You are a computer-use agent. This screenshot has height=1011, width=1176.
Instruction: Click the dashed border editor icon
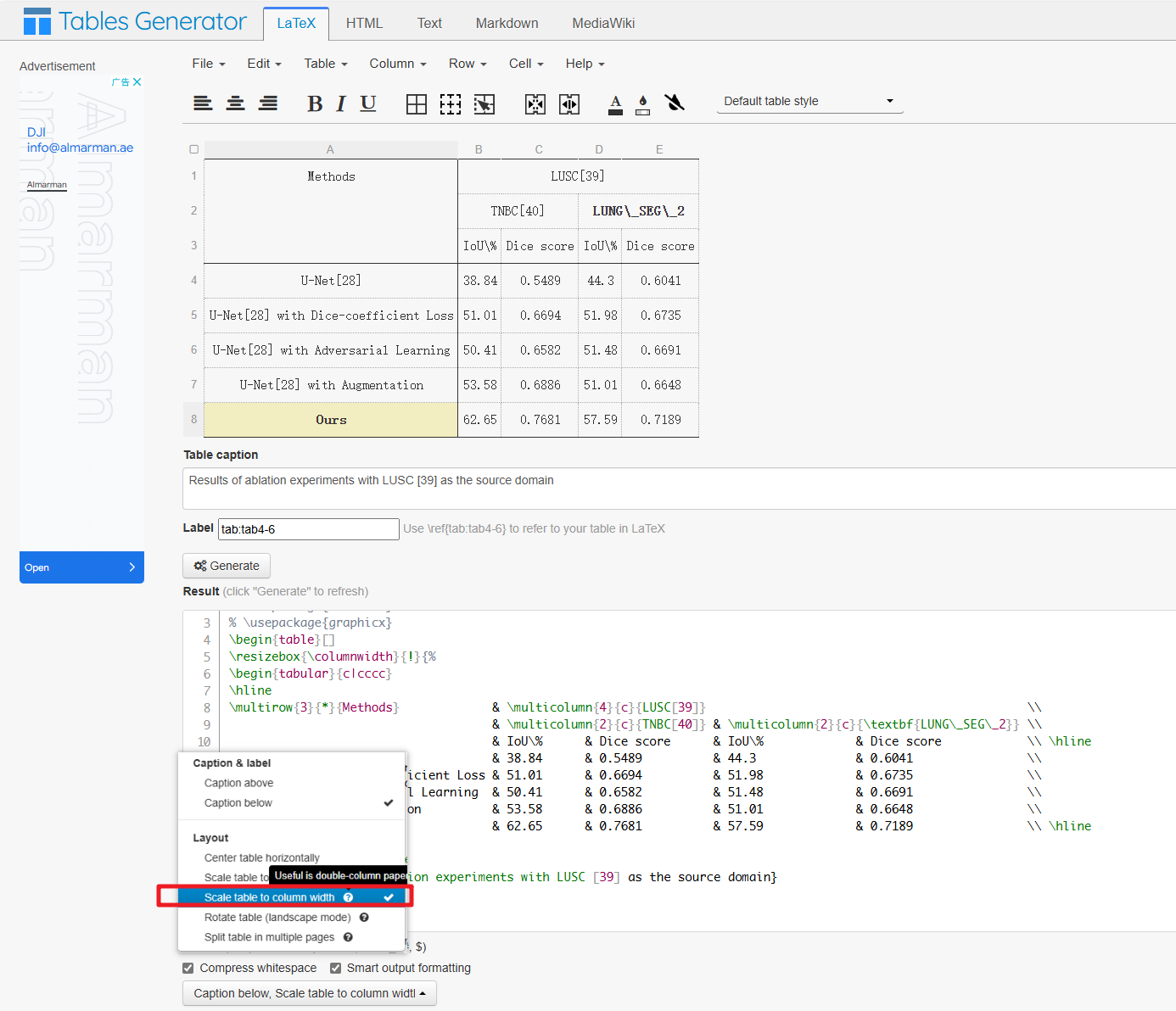(451, 104)
